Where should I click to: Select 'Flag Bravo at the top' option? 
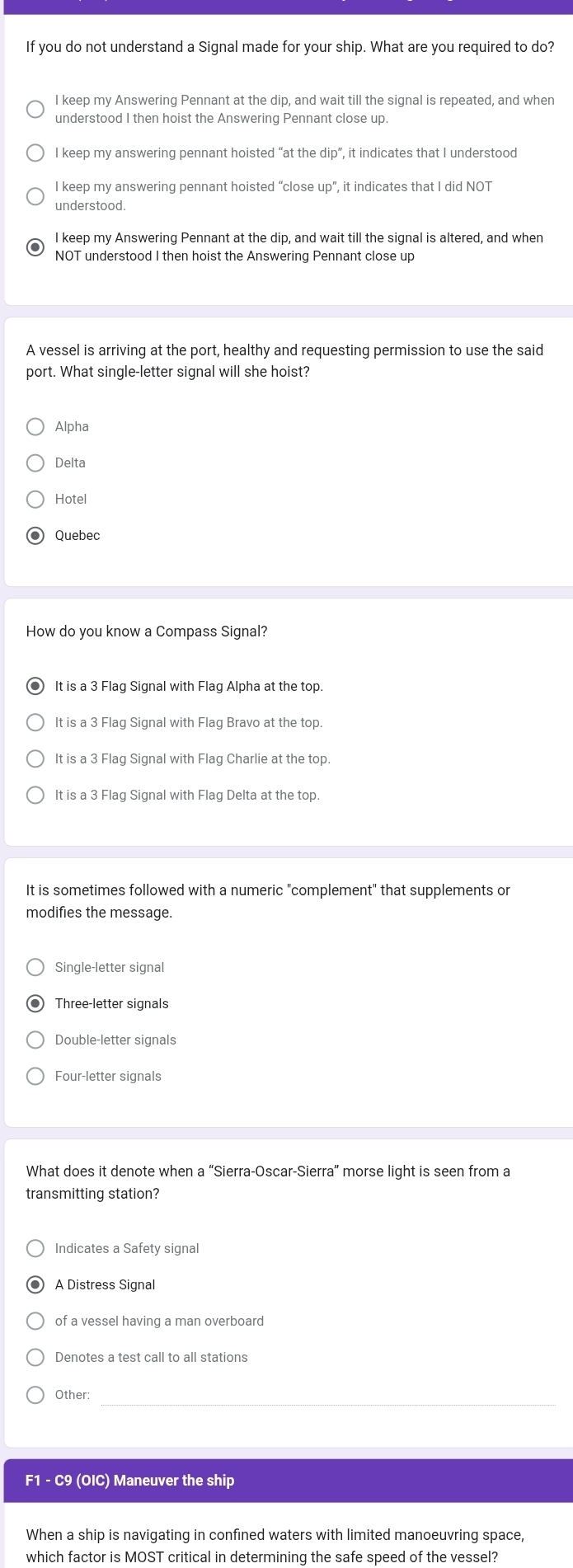[x=35, y=723]
